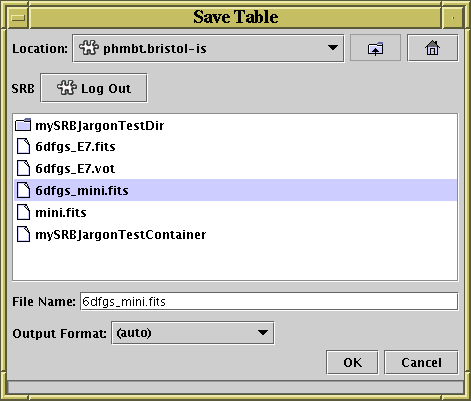Click the file icon of highlighted 6dfgs_mini.fits
The width and height of the screenshot is (471, 401).
tap(23, 190)
